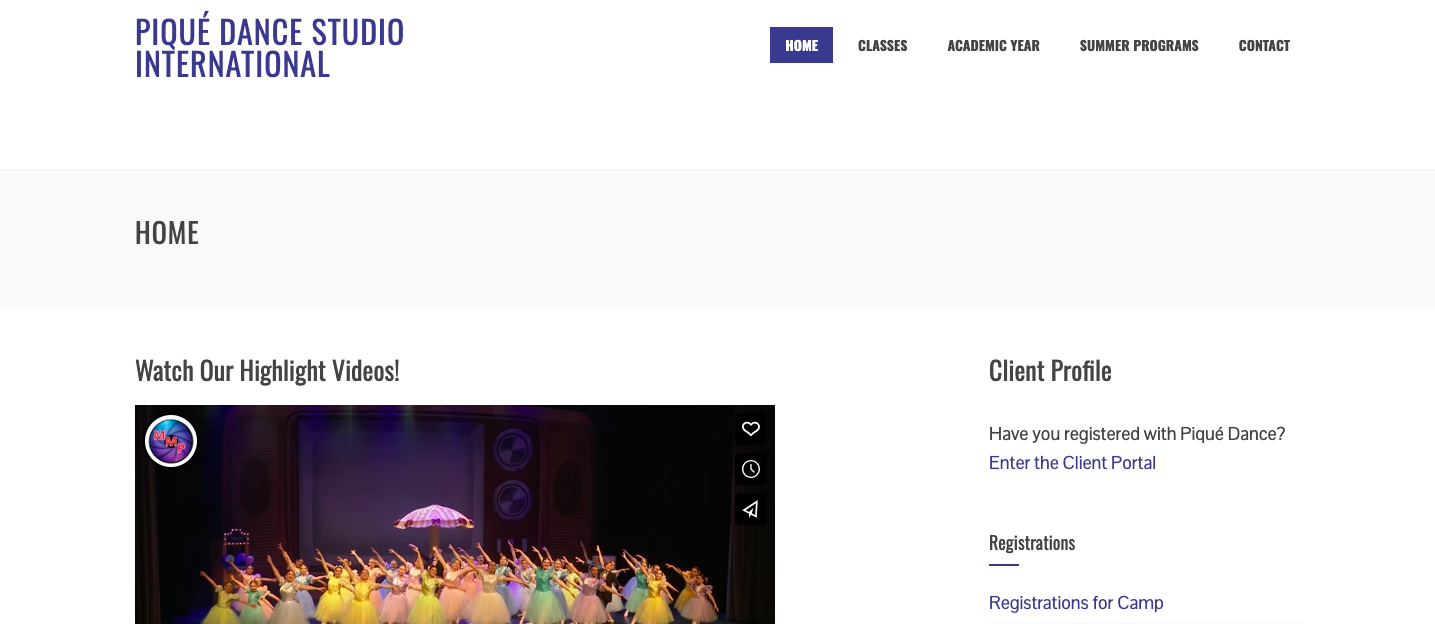Open the video uploader's round avatar
This screenshot has height=624, width=1435.
[x=171, y=441]
